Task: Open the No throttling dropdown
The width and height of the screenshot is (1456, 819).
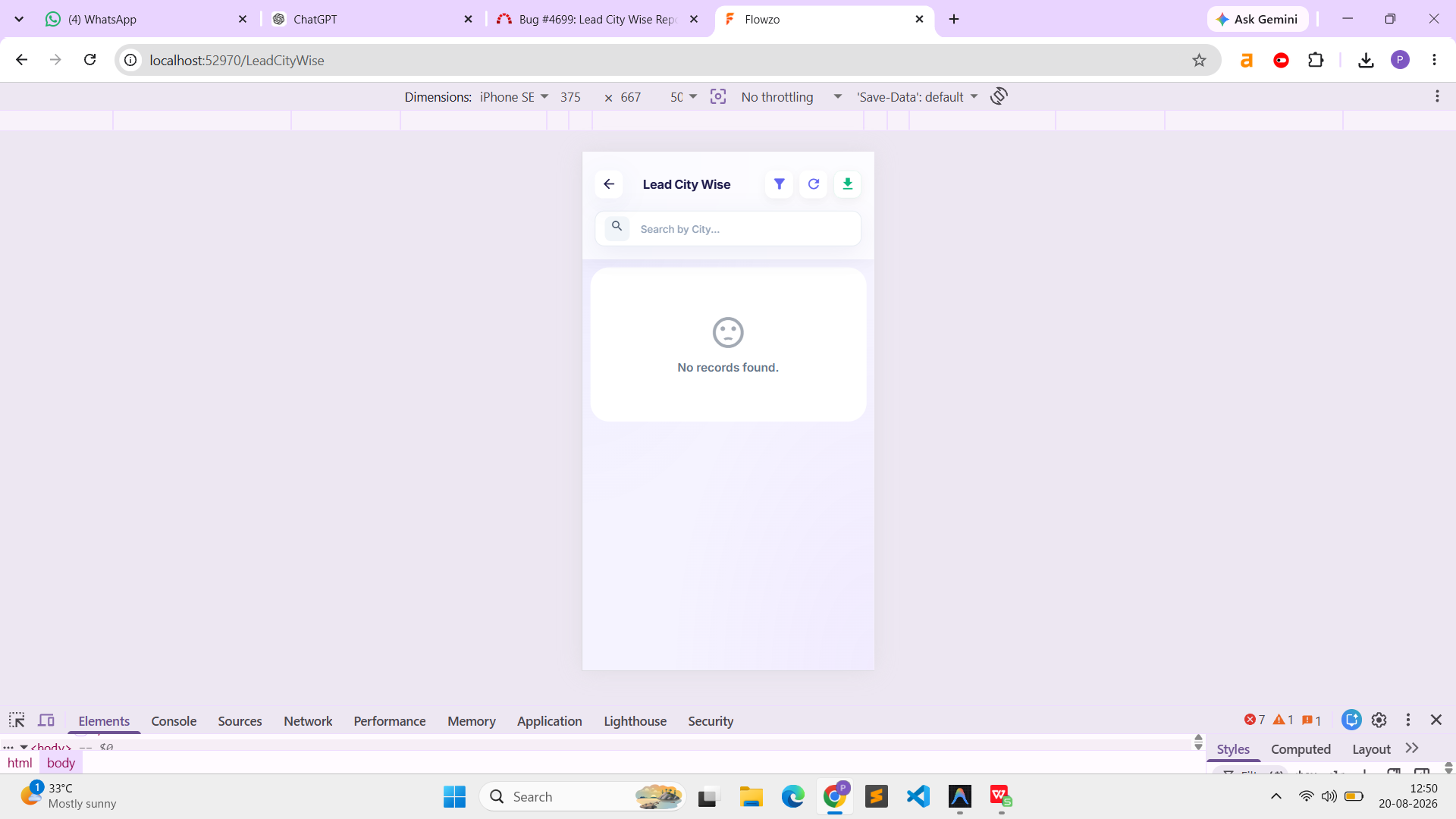Action: [791, 97]
